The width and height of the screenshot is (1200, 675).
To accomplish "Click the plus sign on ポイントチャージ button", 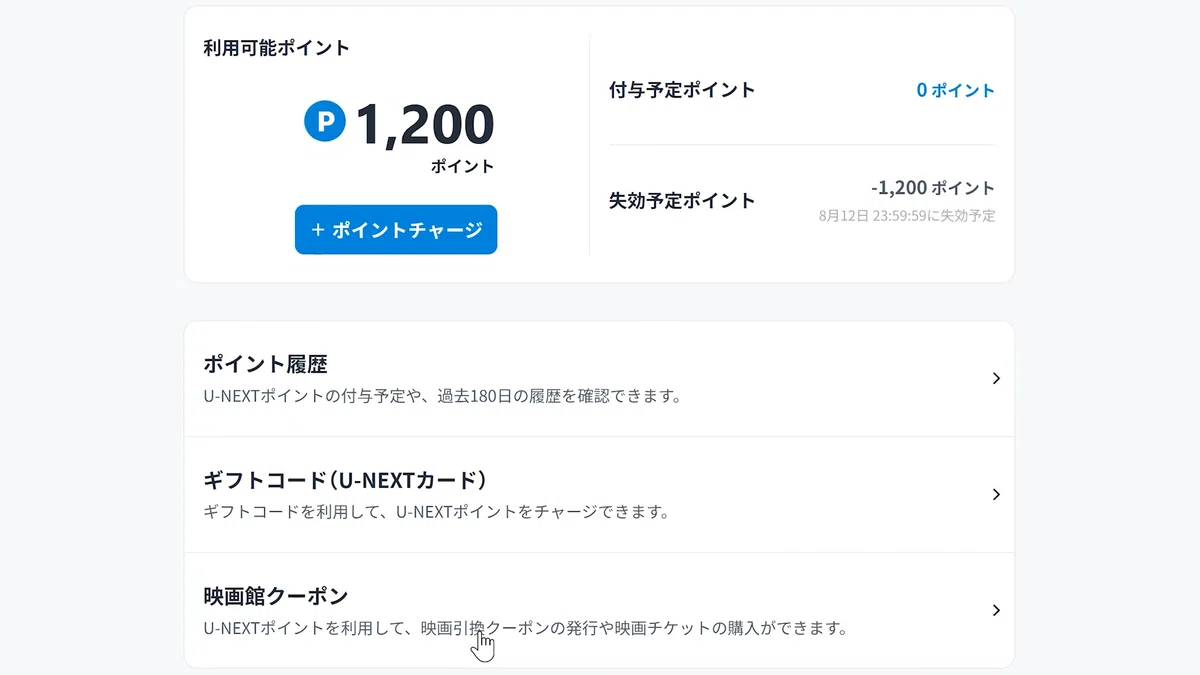I will tap(318, 230).
